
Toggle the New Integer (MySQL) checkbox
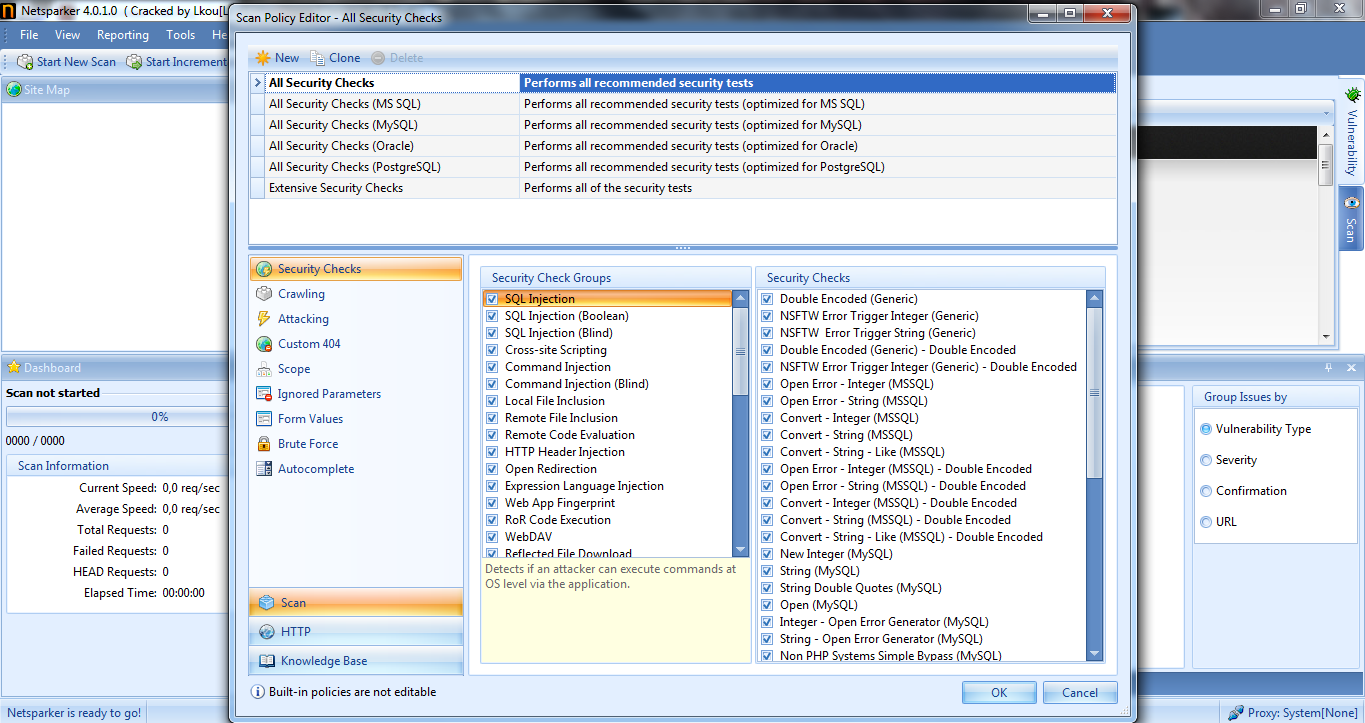767,554
